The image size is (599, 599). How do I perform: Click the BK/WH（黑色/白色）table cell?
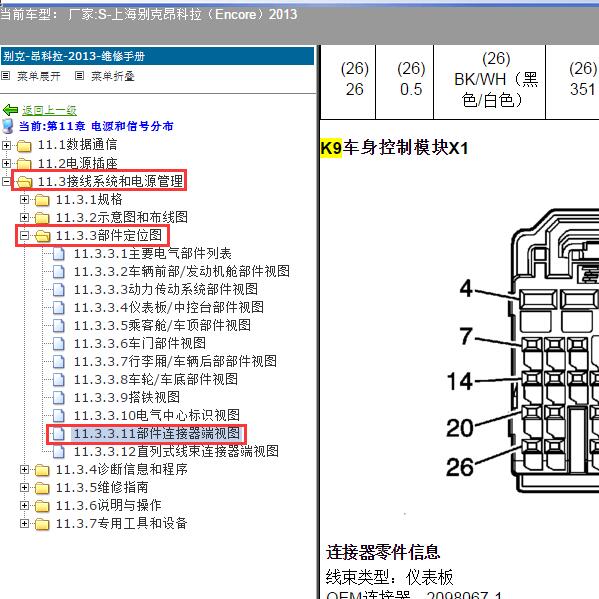click(489, 82)
